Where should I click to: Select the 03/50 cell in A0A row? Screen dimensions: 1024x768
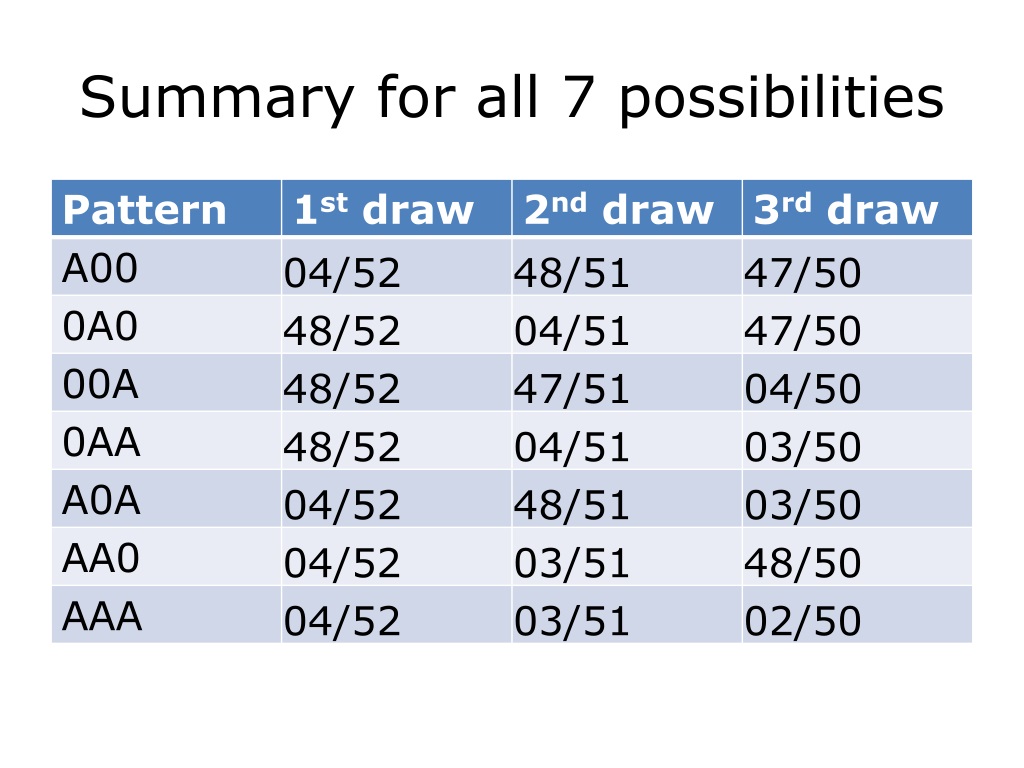click(x=857, y=499)
